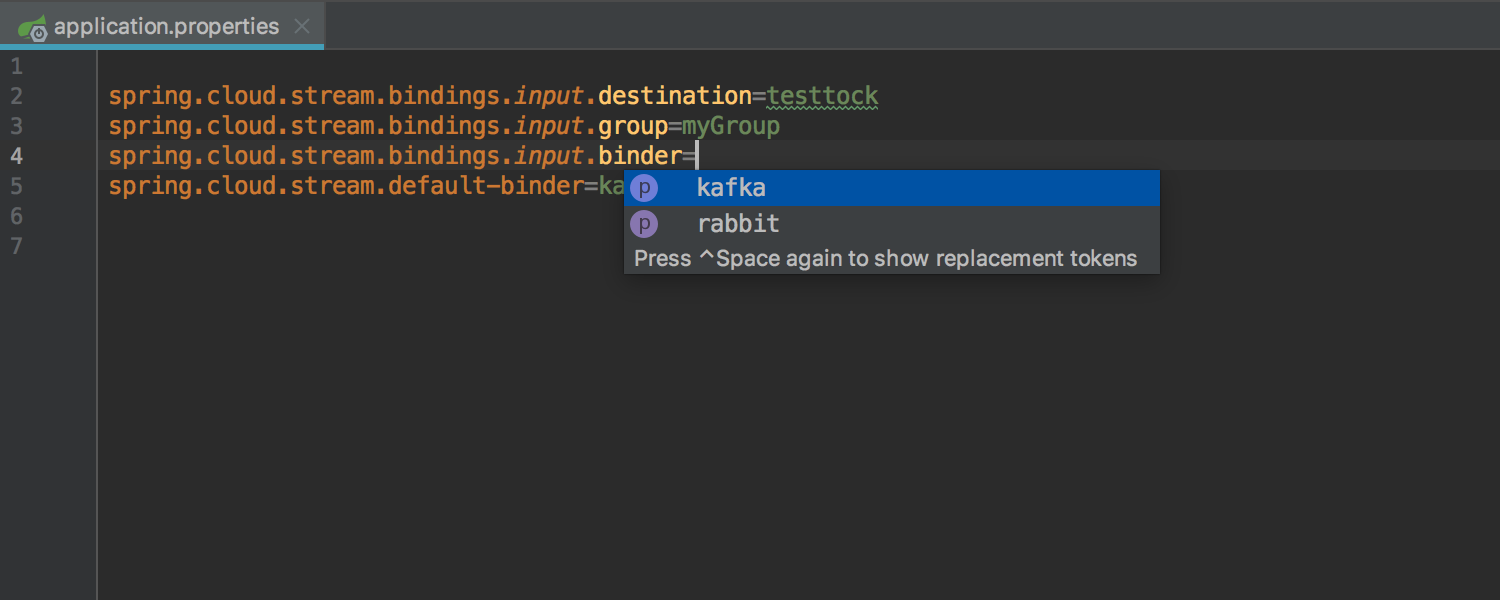Click line number 6 in the gutter

point(16,216)
